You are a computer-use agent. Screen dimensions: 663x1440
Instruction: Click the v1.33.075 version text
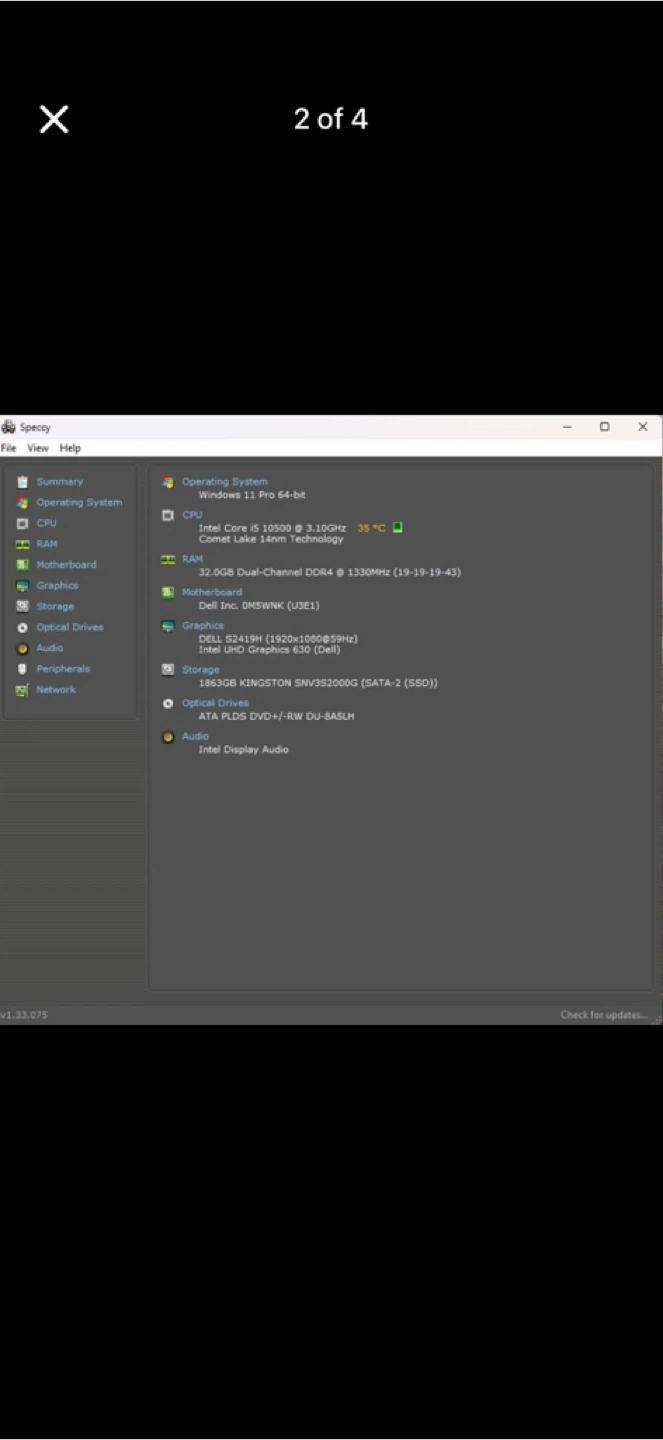[24, 1015]
